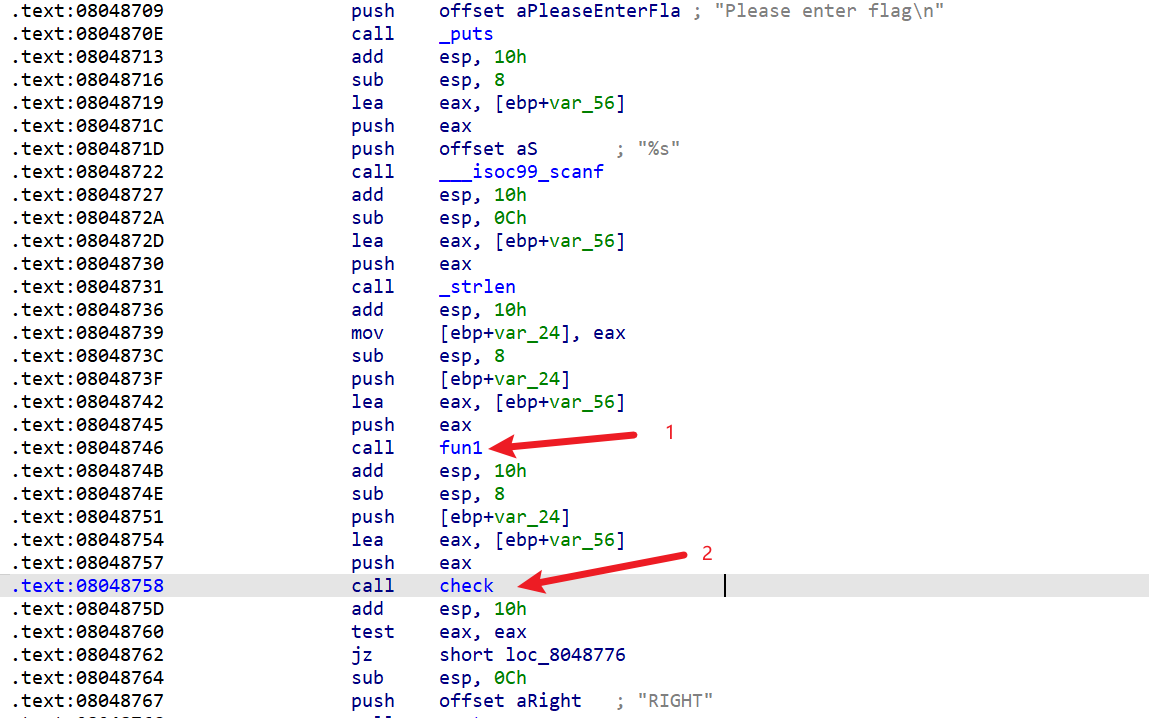Click the _puts function reference

tap(466, 34)
